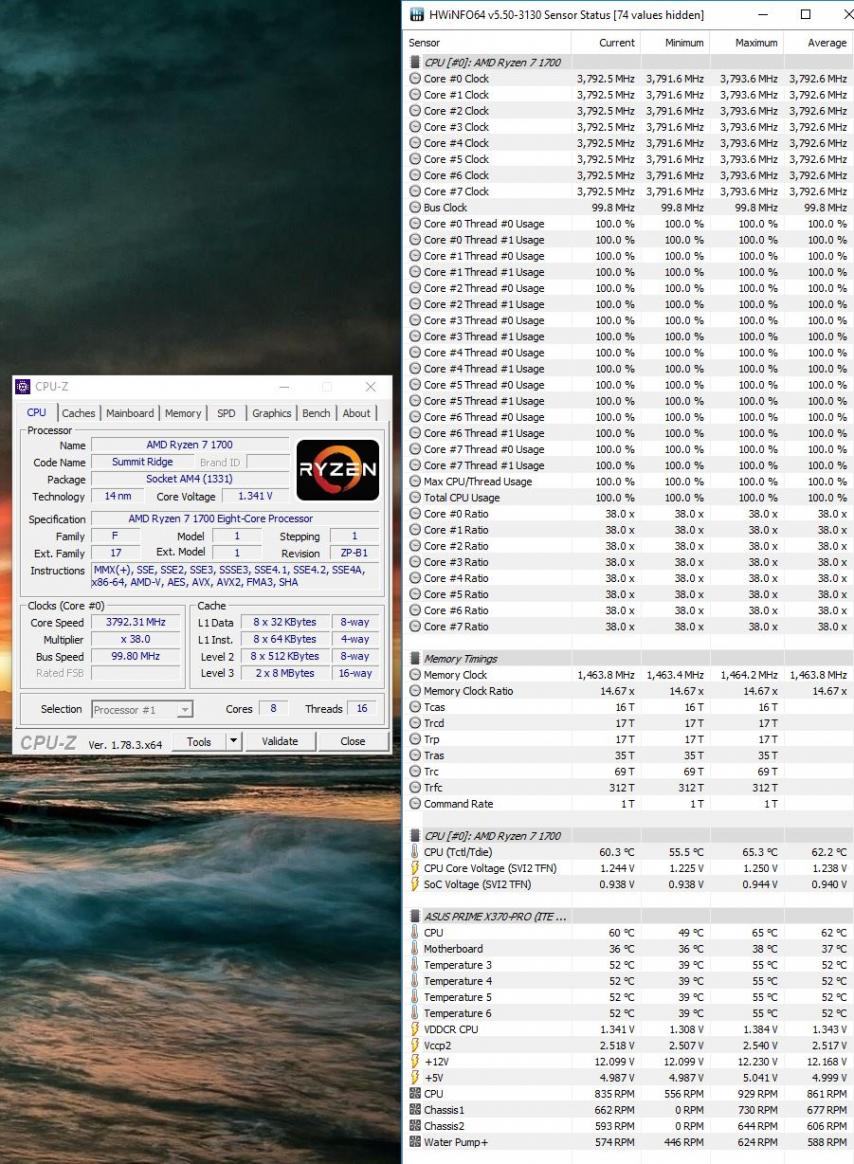Click the Memory Timings section icon

(x=415, y=658)
